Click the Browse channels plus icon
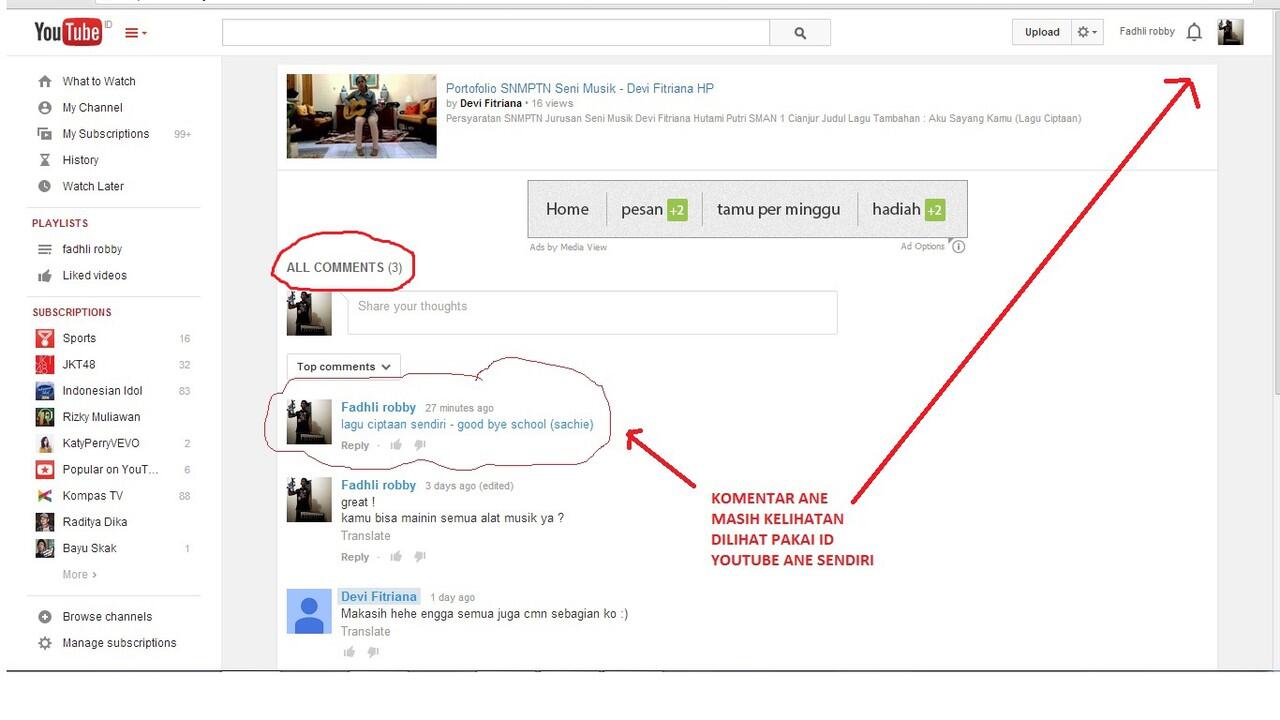The width and height of the screenshot is (1280, 720). (x=44, y=617)
